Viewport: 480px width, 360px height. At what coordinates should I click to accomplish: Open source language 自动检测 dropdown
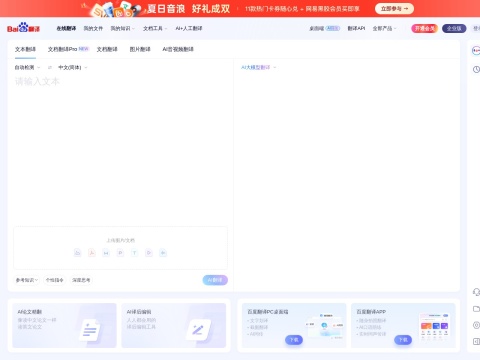[27, 68]
